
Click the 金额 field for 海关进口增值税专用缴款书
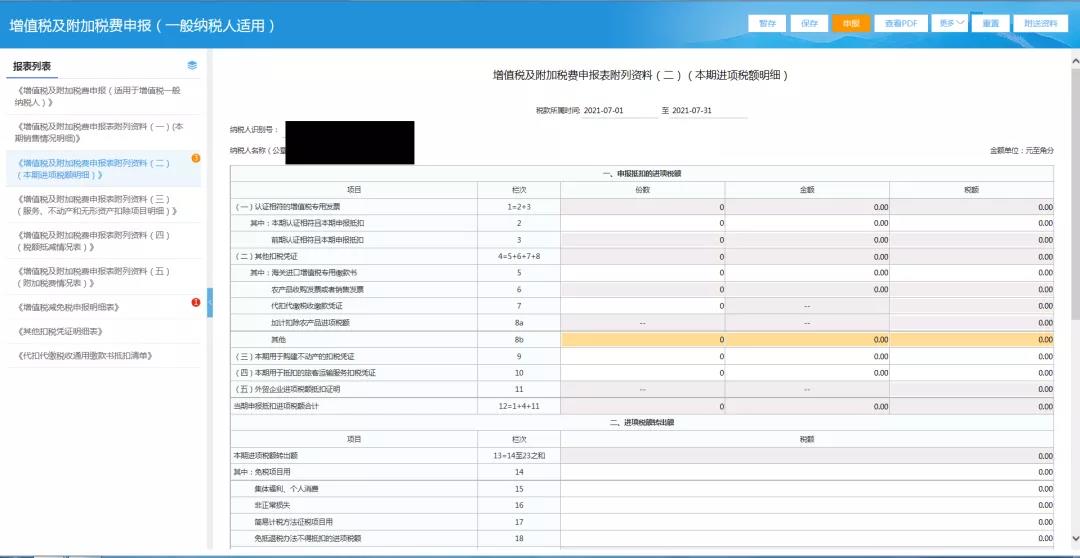point(807,272)
